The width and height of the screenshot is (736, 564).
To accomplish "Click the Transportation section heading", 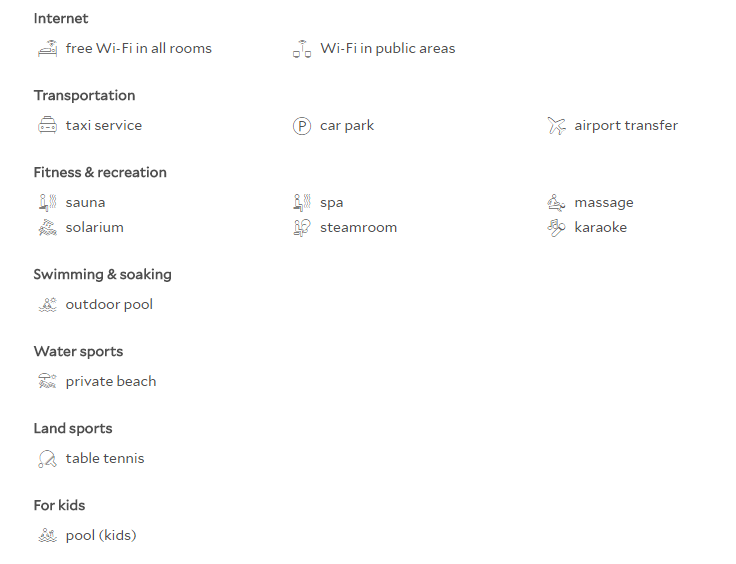I will 84,95.
